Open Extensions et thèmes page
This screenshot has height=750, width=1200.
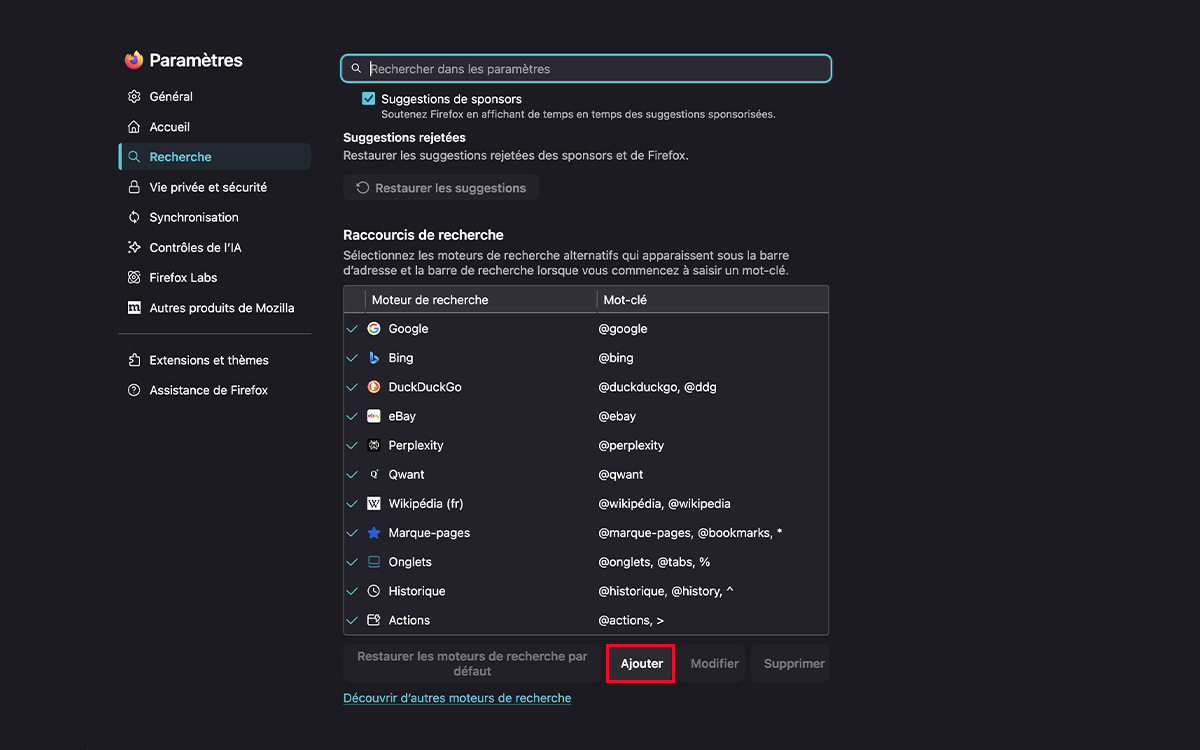215,360
